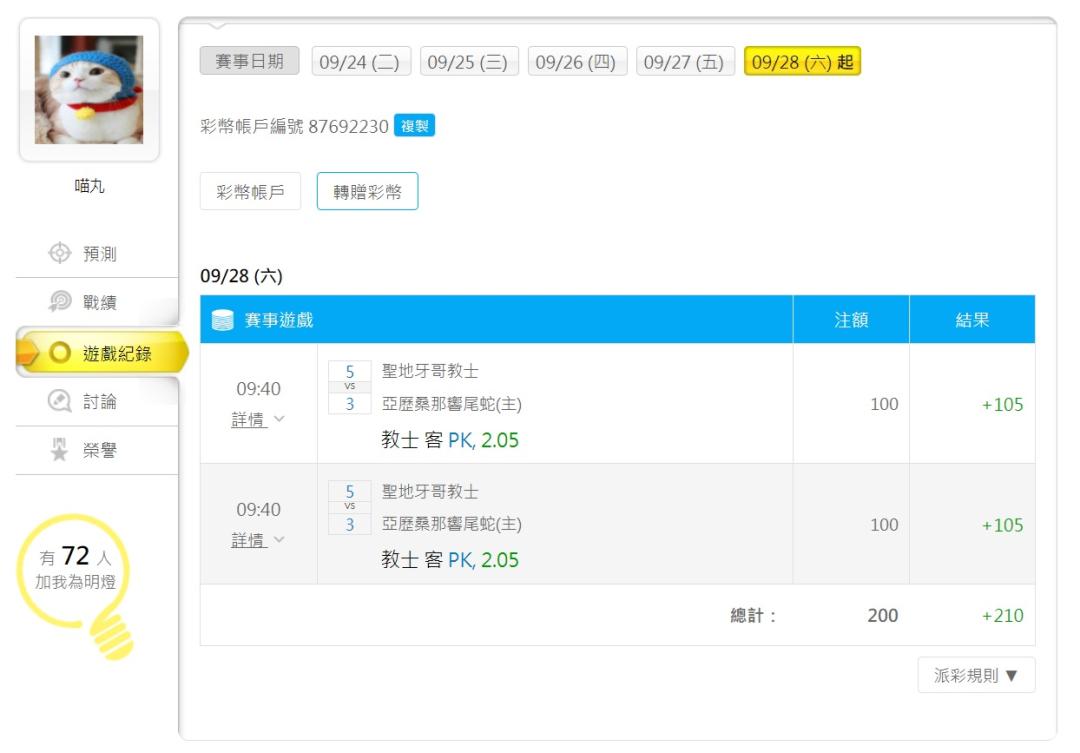Click the 討論 magnifier icon in sidebar

60,402
